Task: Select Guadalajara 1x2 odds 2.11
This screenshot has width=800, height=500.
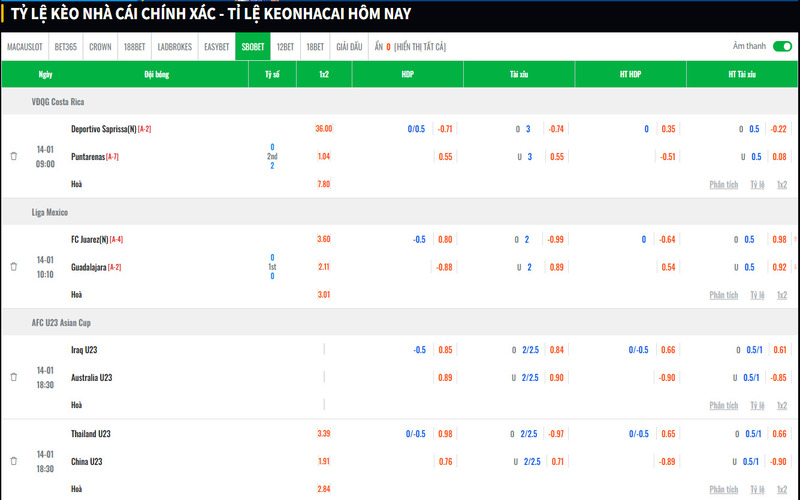Action: [323, 267]
